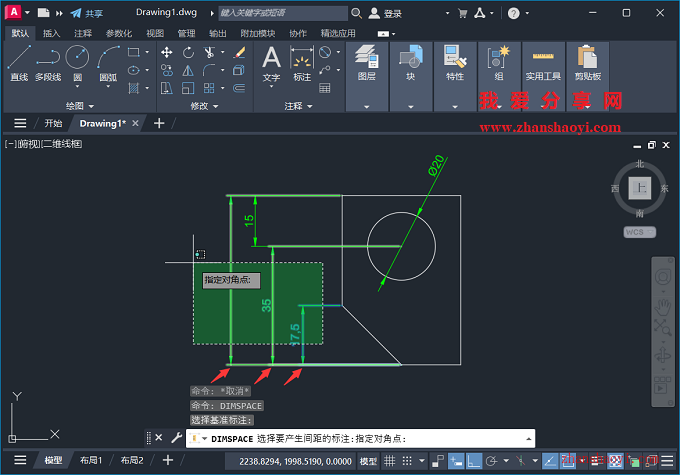This screenshot has width=680, height=475.
Task: Select the Mirror tool
Action: tap(188, 70)
